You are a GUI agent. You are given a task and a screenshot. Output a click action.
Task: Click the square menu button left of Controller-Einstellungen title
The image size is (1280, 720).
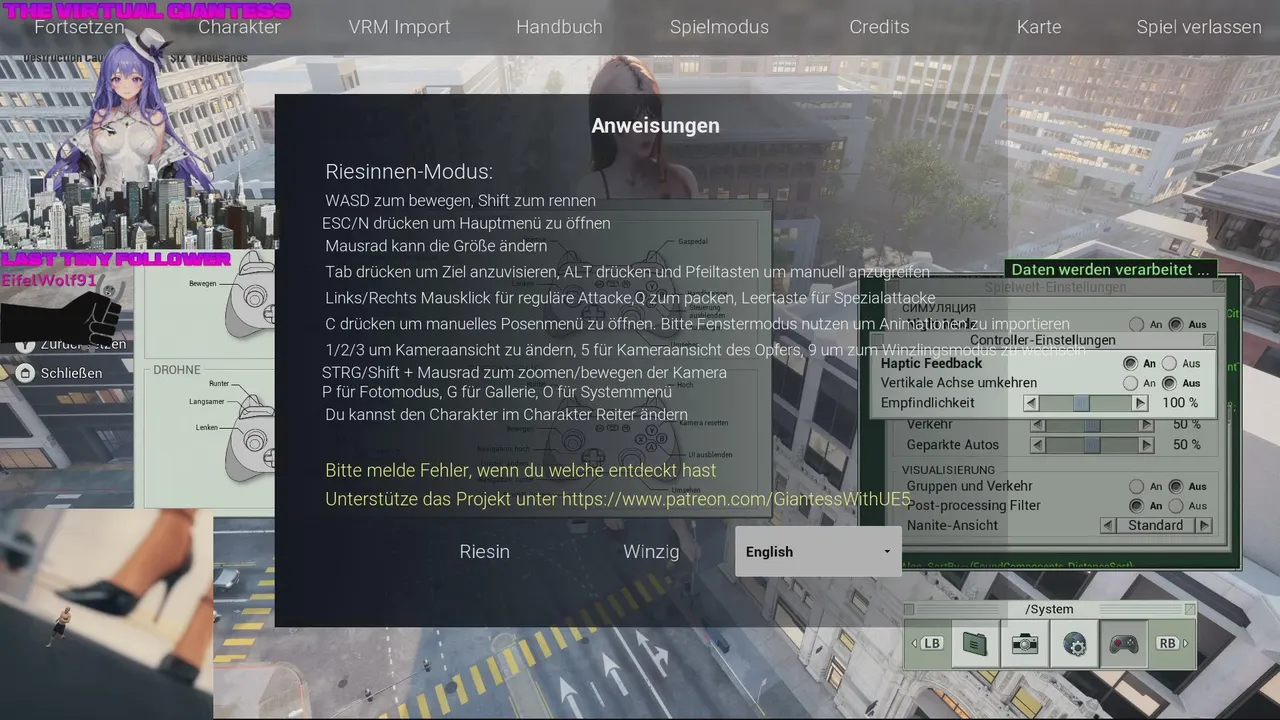(877, 340)
